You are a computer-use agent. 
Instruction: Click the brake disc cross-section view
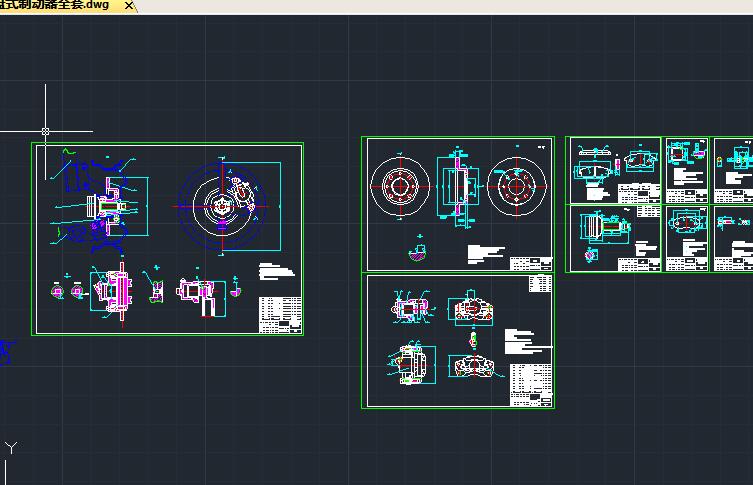457,187
